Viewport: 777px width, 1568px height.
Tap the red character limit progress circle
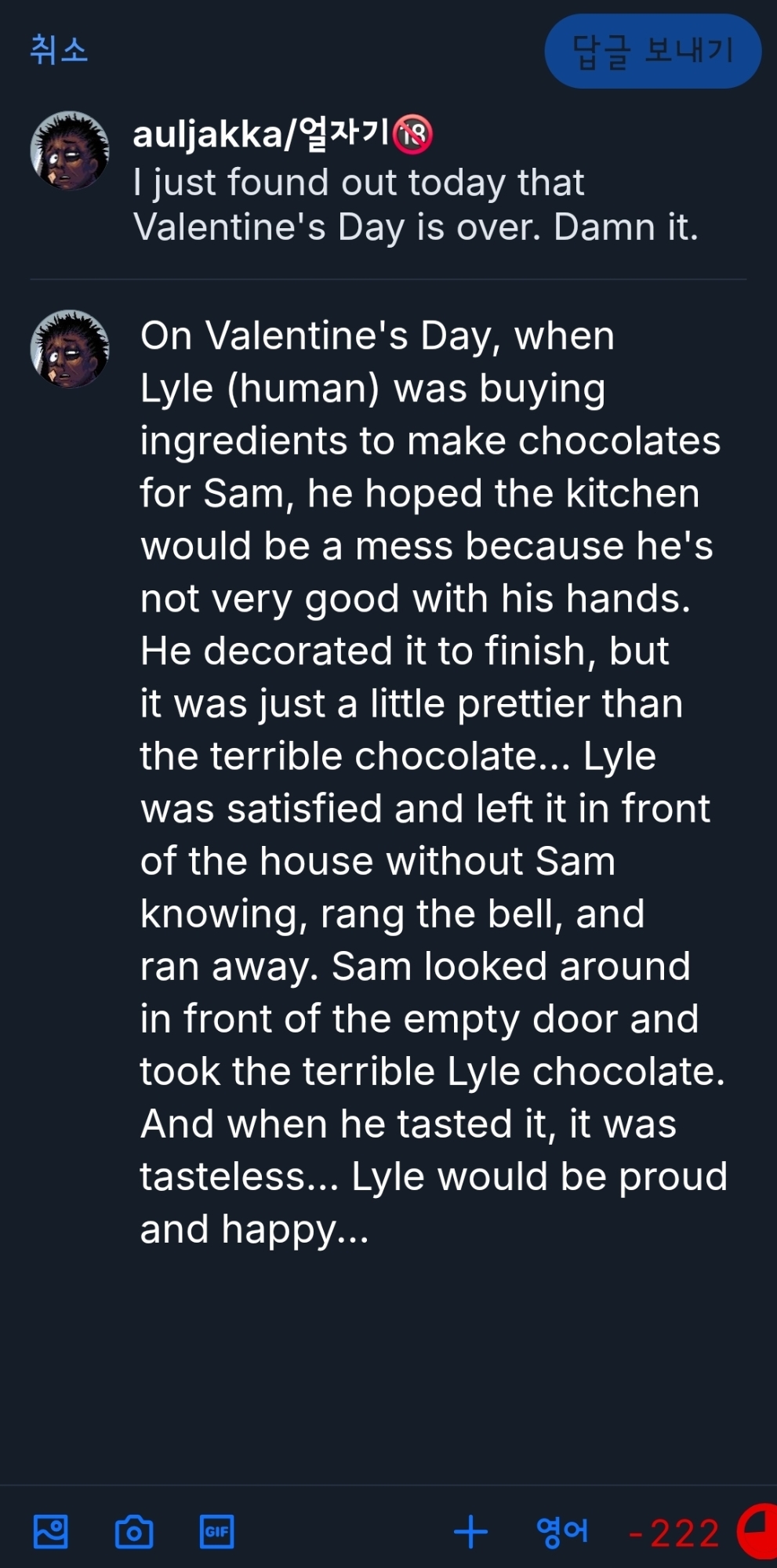point(757,1530)
